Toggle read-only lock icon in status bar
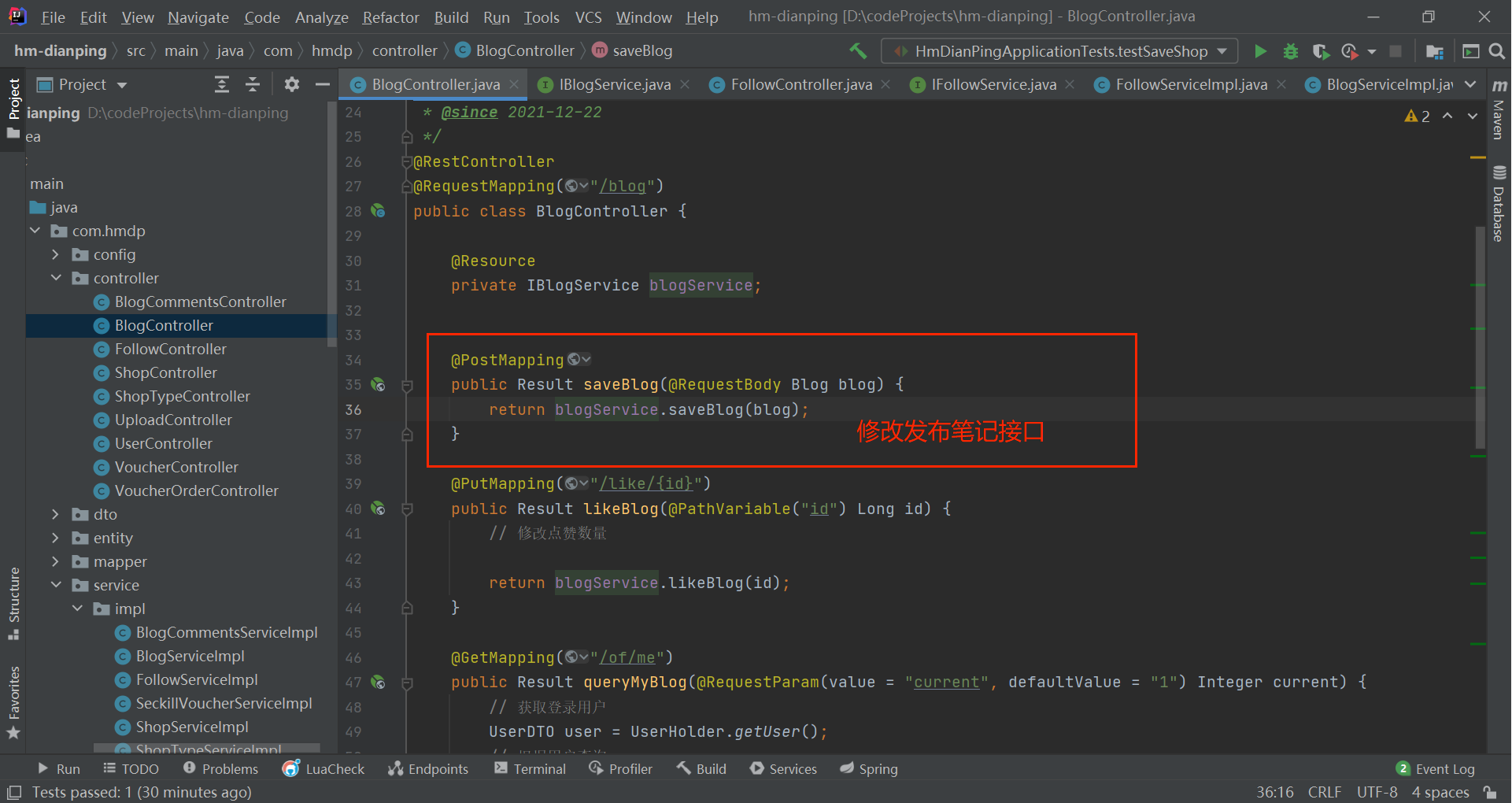The width and height of the screenshot is (1512, 803). point(1489,792)
